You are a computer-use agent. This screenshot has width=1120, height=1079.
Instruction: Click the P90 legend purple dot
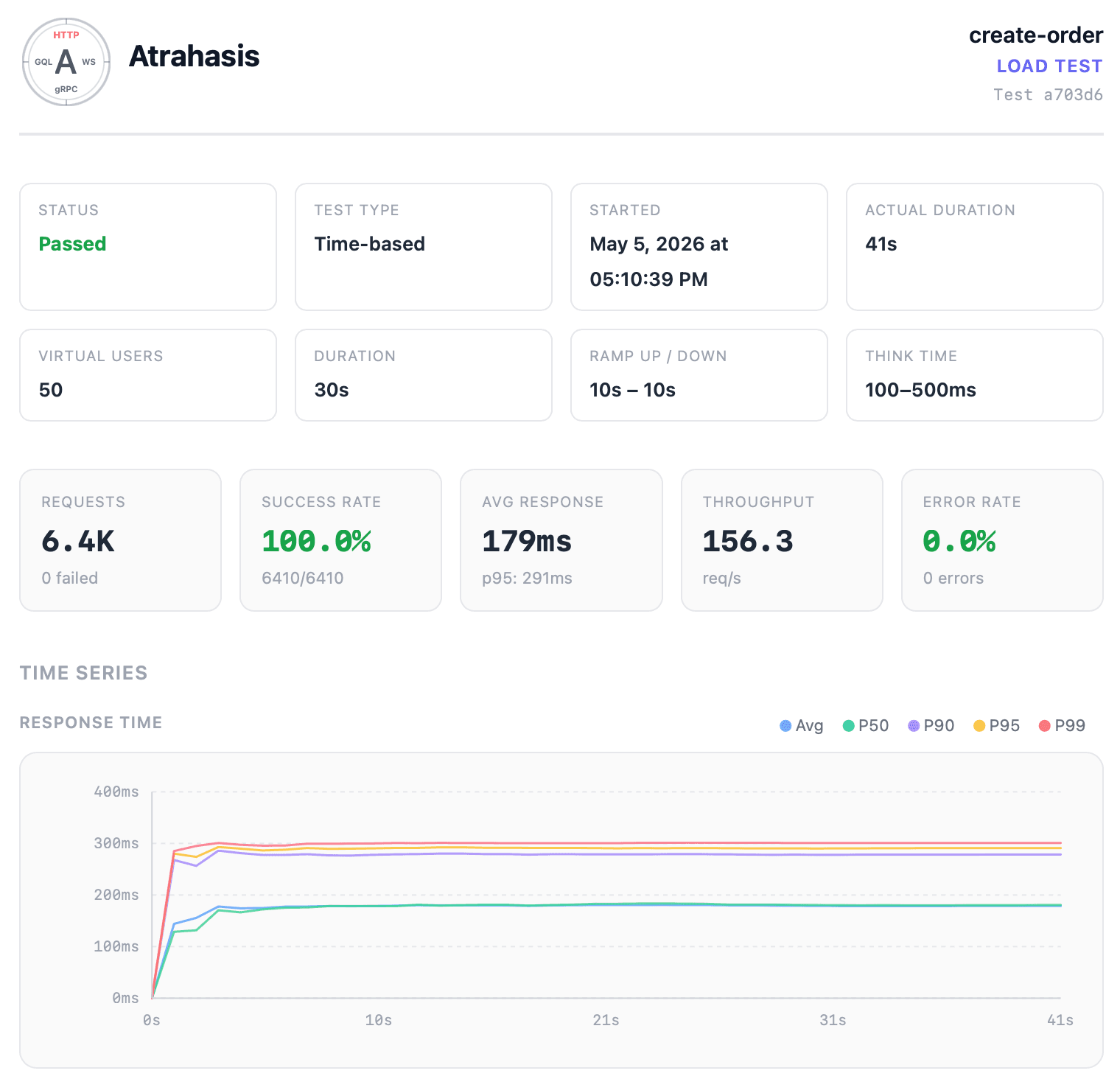click(x=914, y=726)
